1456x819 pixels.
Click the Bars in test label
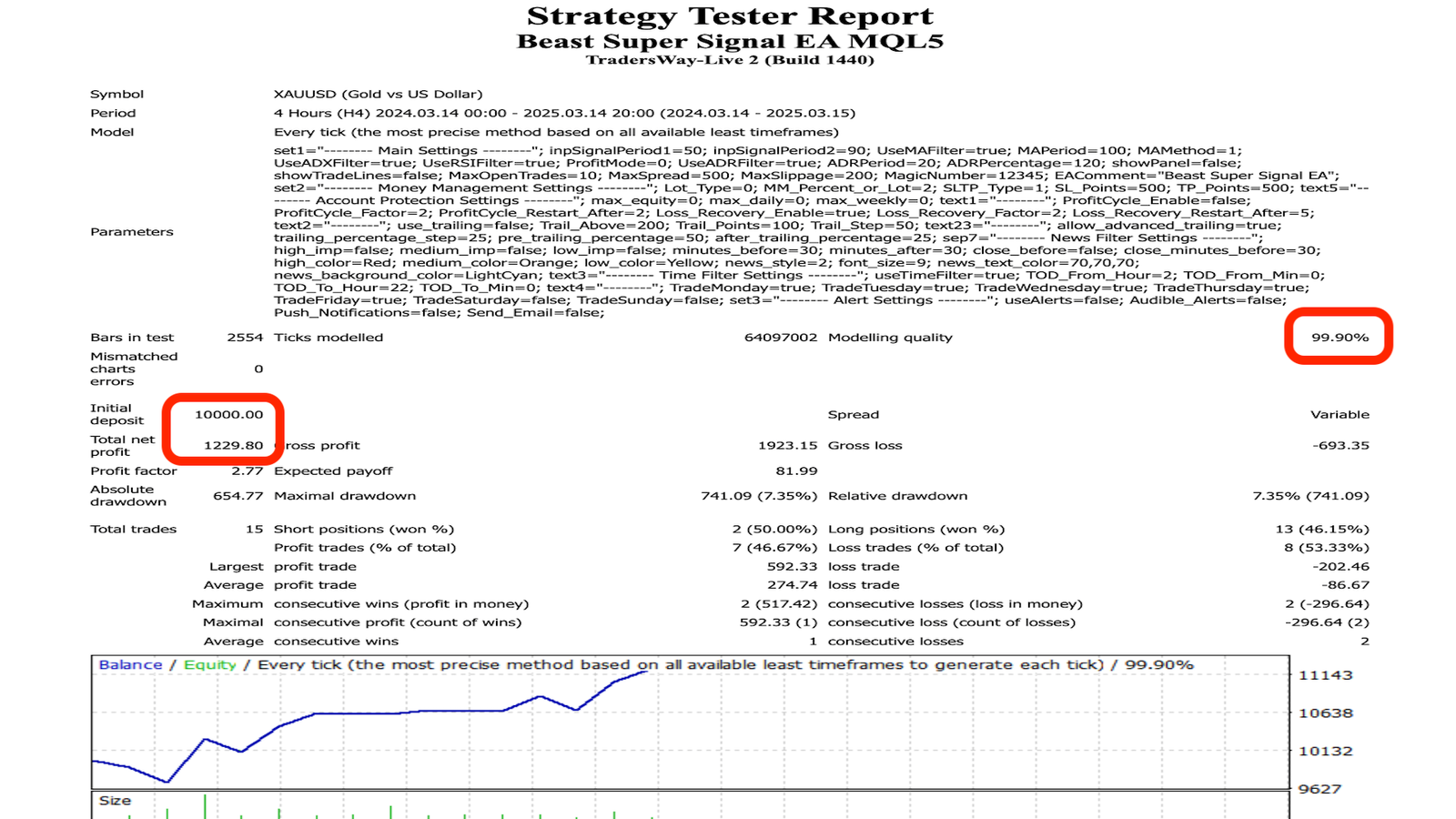tap(132, 337)
